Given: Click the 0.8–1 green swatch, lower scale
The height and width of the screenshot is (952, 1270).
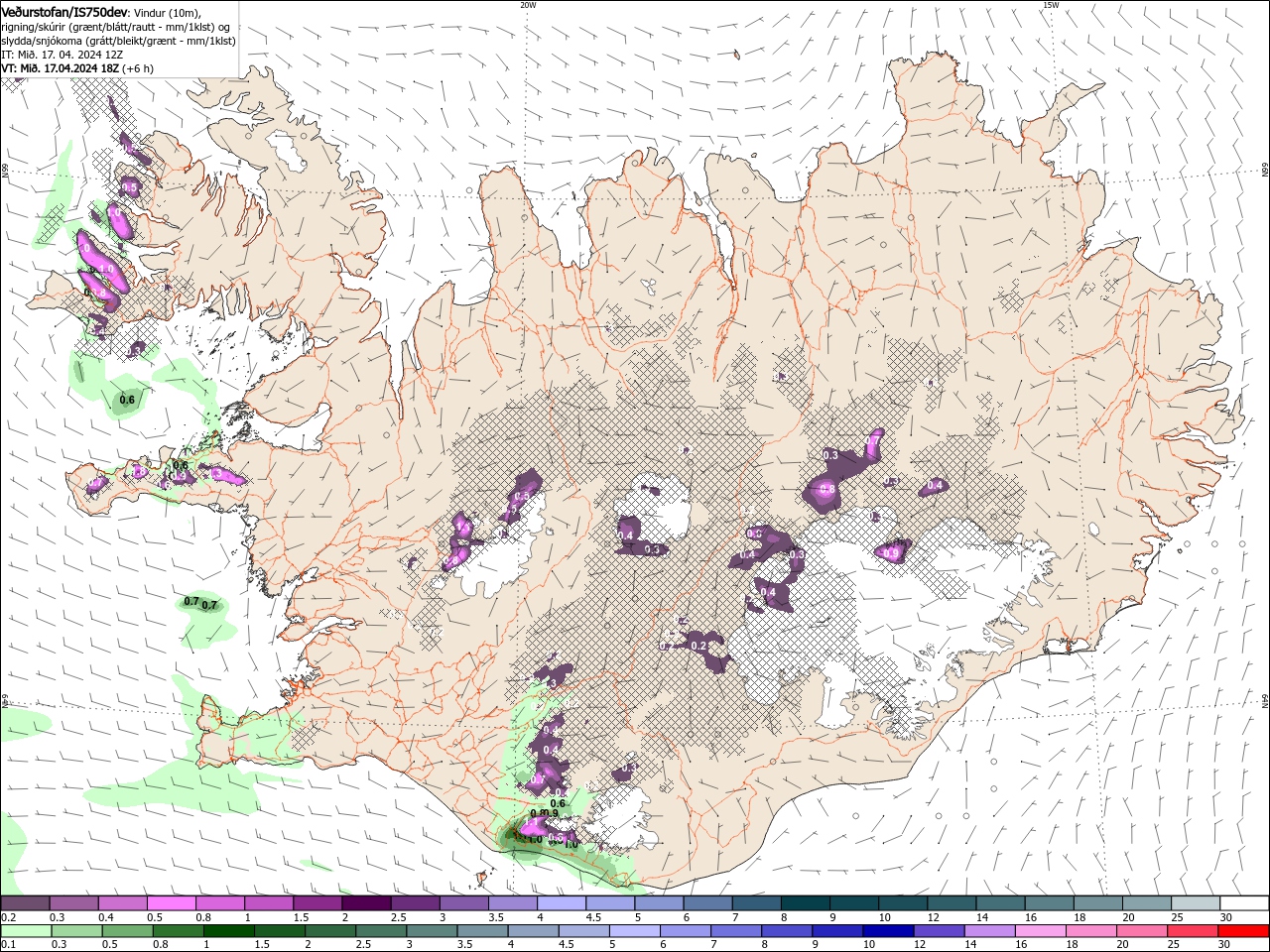Looking at the screenshot, I should click(177, 931).
